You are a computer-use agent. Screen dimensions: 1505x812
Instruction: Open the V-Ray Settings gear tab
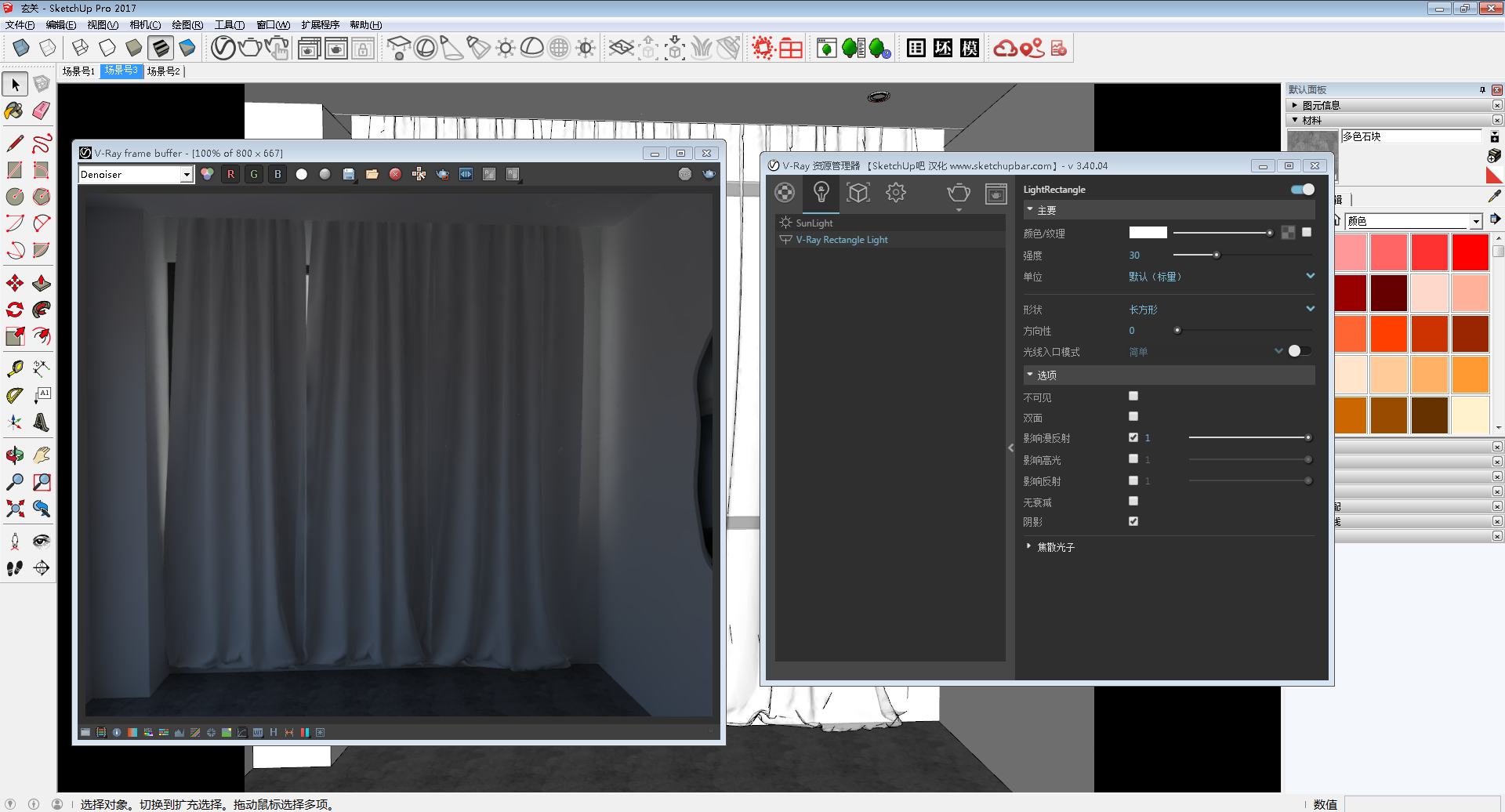[x=895, y=192]
